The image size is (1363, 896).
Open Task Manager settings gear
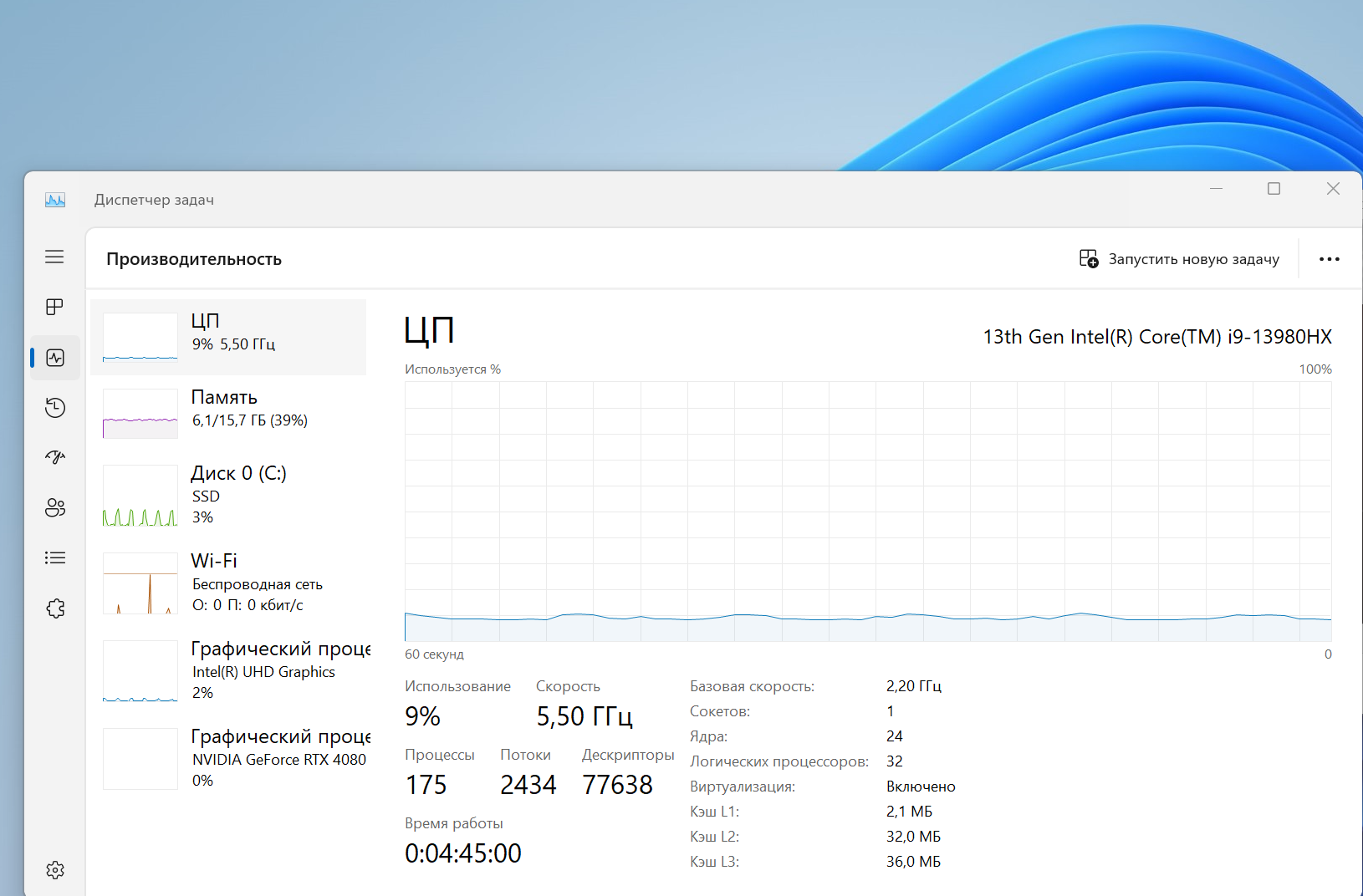pos(55,870)
